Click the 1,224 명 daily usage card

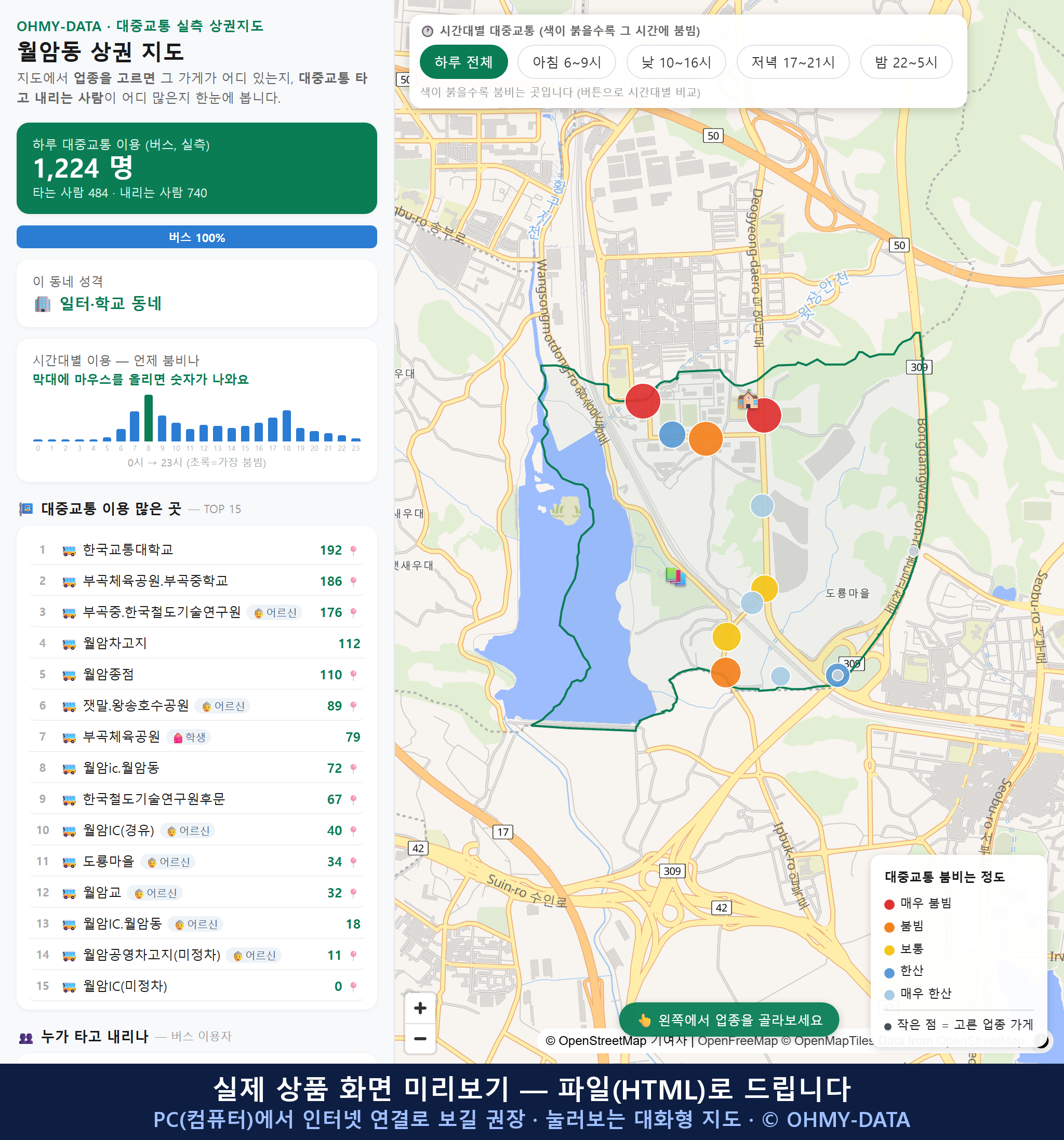197,168
